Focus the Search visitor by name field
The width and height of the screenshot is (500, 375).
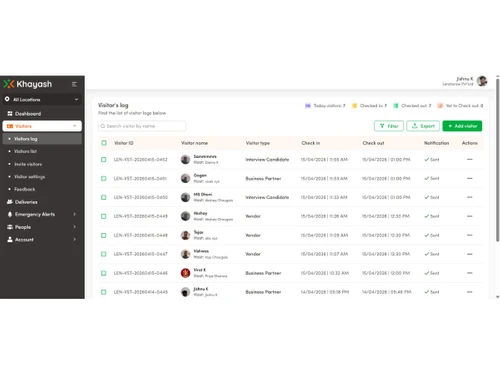tap(142, 126)
